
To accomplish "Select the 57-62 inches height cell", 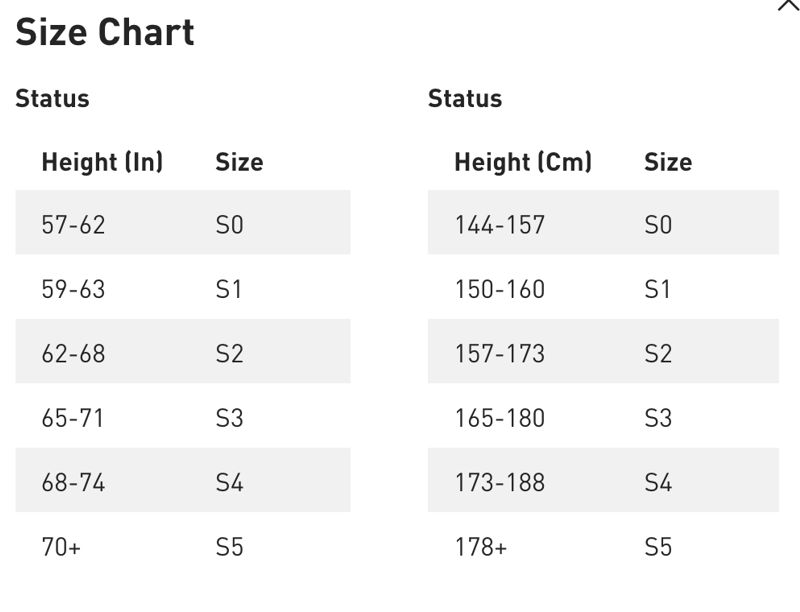I will coord(73,225).
